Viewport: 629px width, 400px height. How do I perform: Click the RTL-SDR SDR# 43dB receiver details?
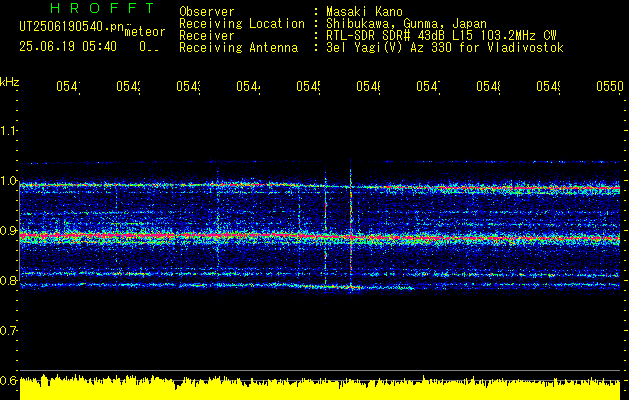coord(441,36)
